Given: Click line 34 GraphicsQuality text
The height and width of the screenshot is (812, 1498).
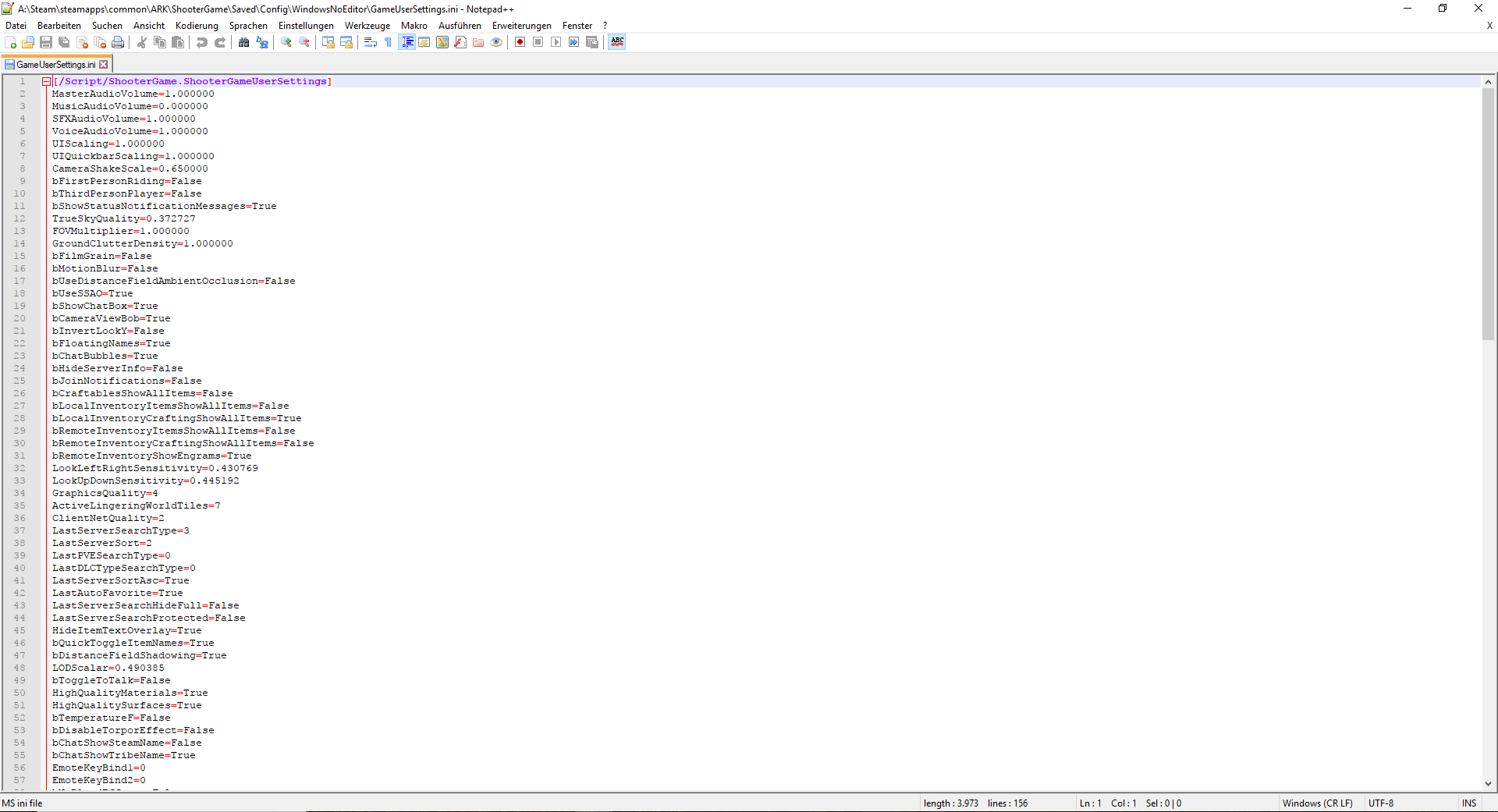Looking at the screenshot, I should pos(105,493).
